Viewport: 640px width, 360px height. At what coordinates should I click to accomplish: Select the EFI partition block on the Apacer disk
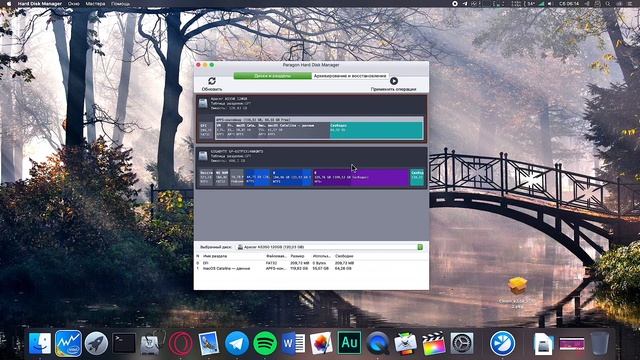point(206,130)
